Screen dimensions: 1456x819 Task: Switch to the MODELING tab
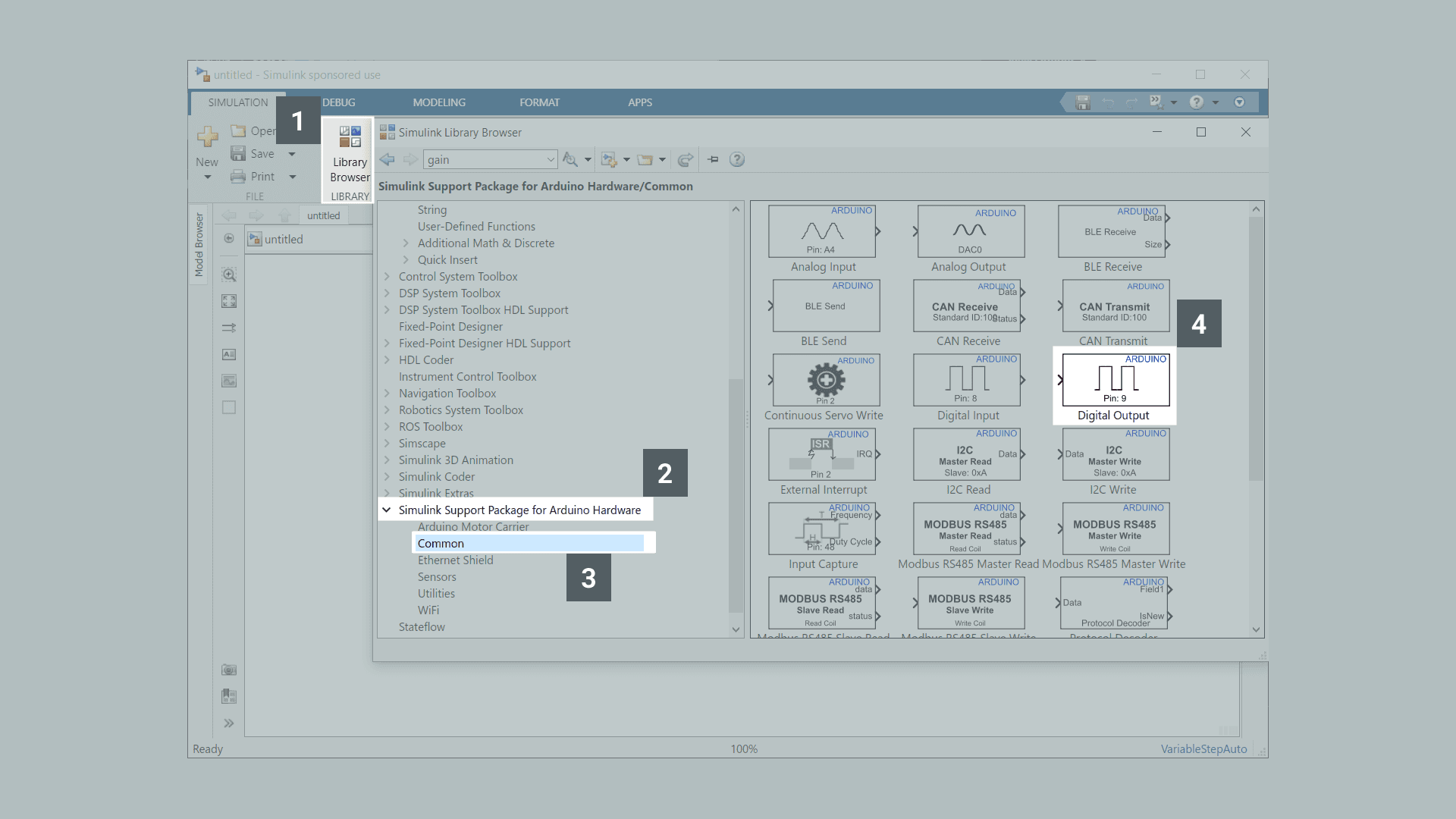[439, 102]
